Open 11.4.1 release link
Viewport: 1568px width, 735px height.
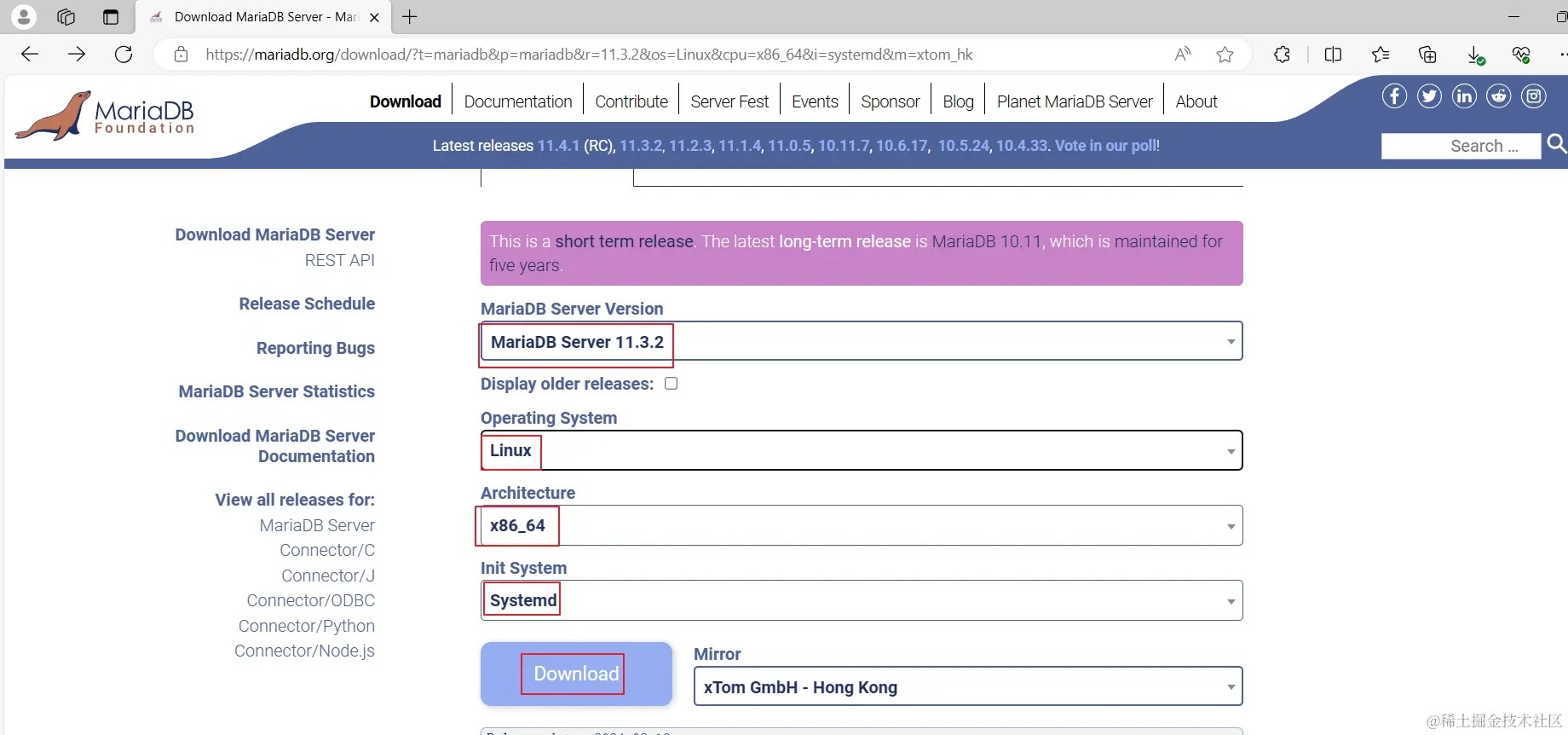click(x=558, y=146)
